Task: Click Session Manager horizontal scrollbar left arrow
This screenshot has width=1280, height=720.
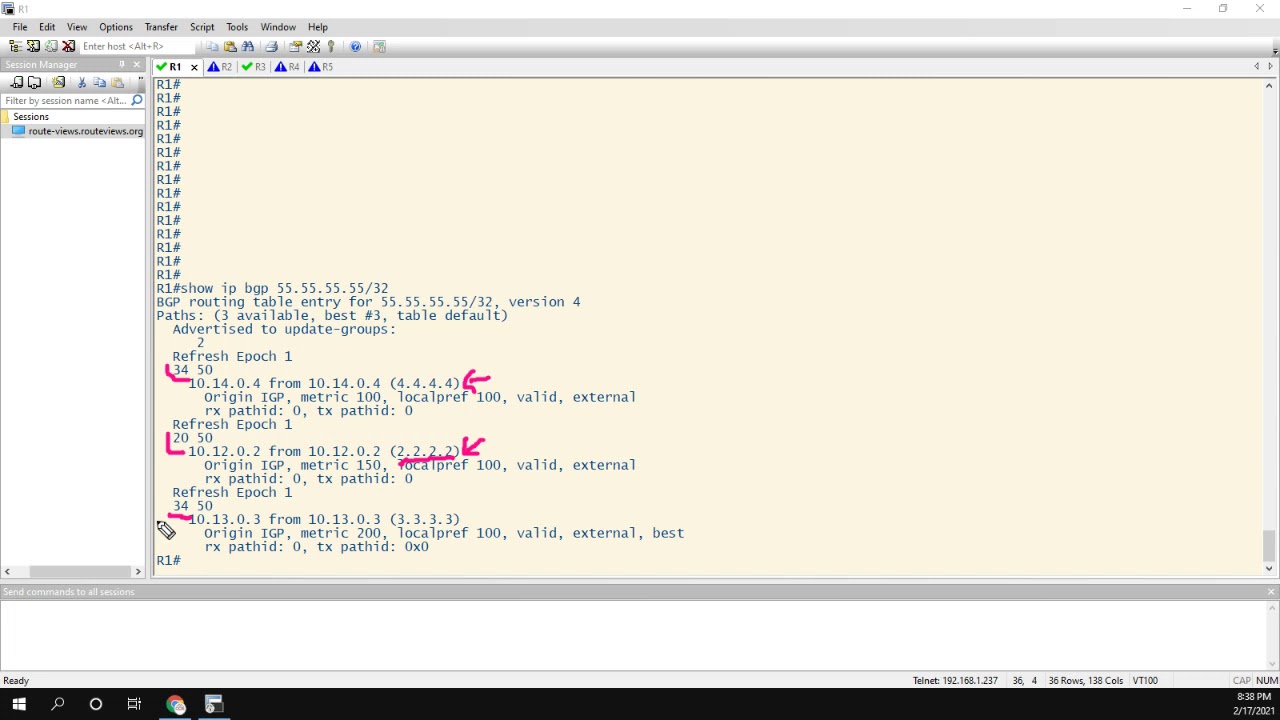Action: 7,572
